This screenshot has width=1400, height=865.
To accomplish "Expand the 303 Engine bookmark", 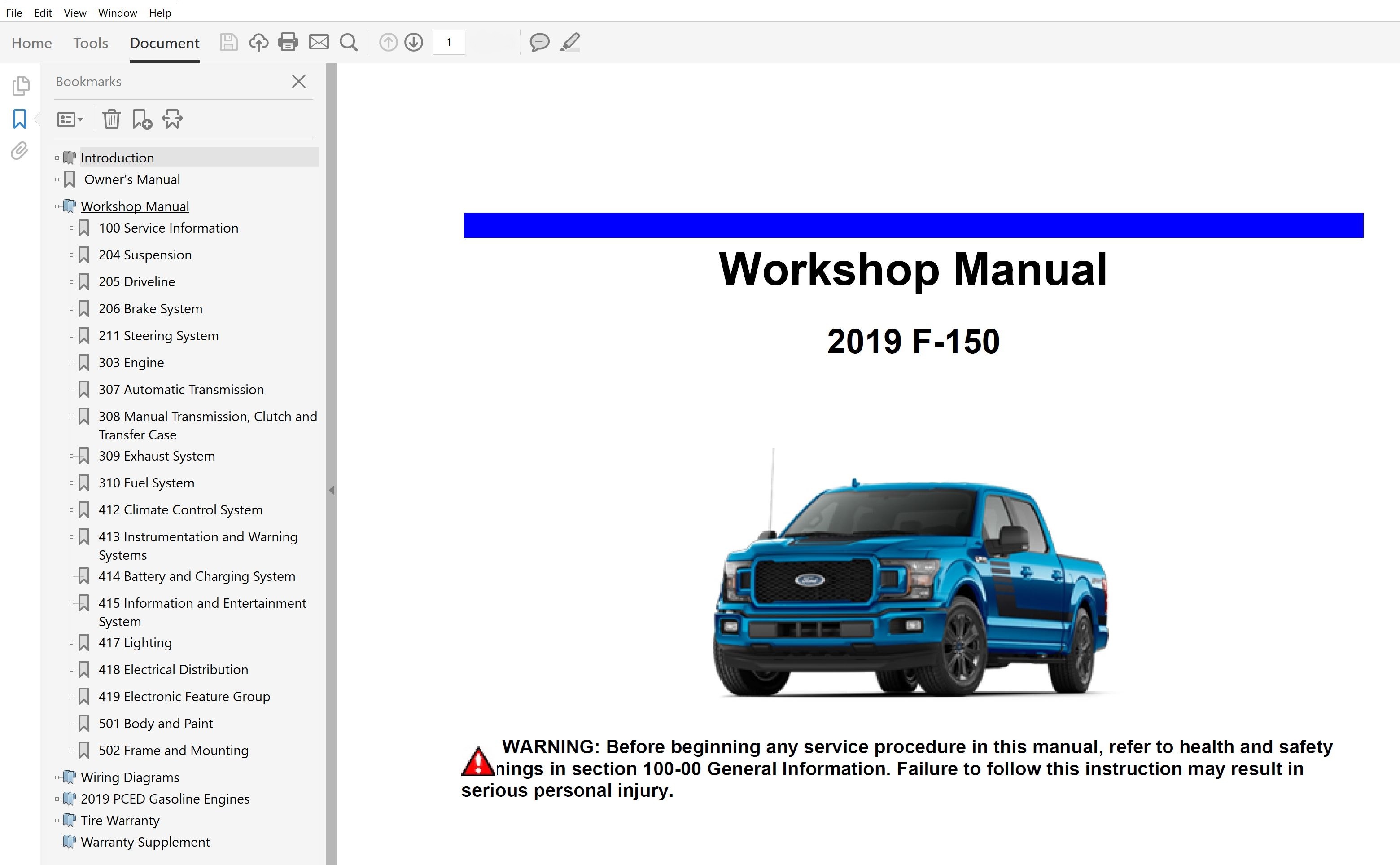I will click(71, 363).
